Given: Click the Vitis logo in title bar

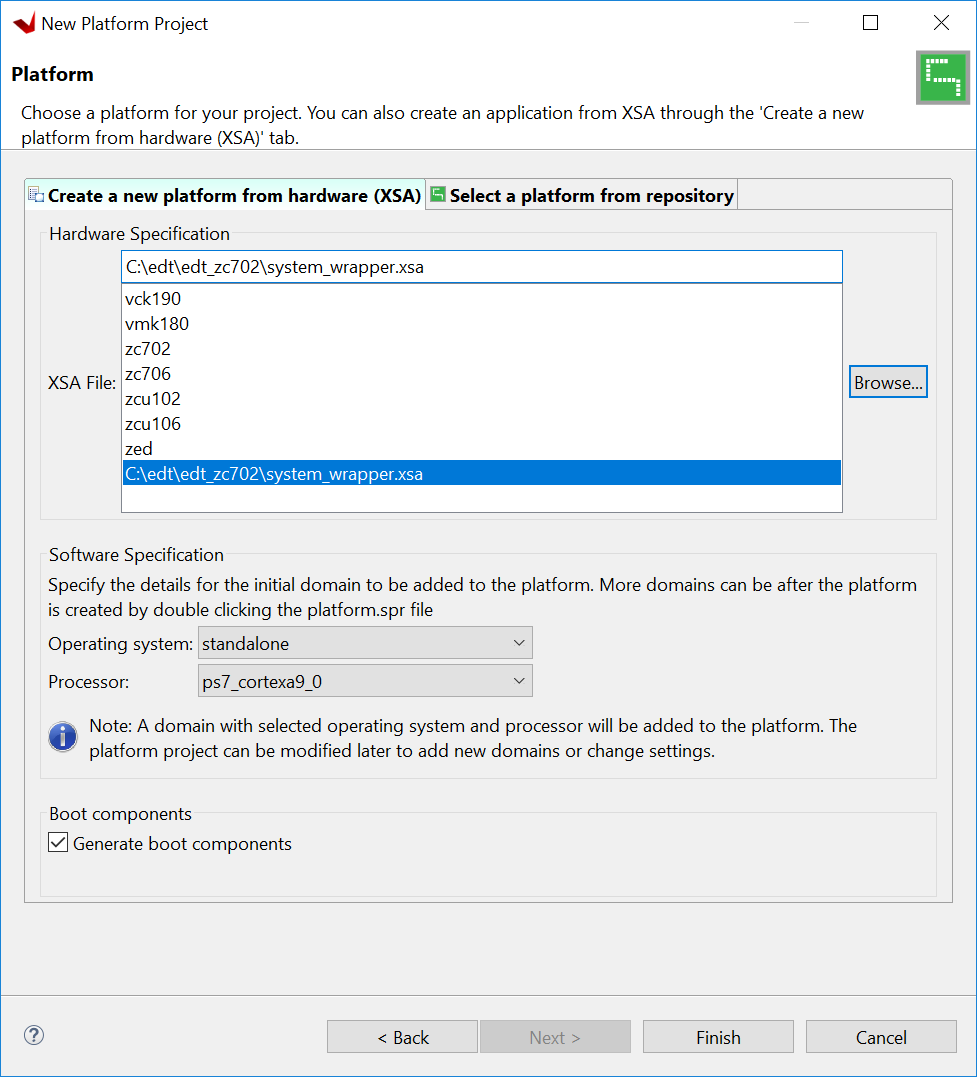Looking at the screenshot, I should point(23,23).
